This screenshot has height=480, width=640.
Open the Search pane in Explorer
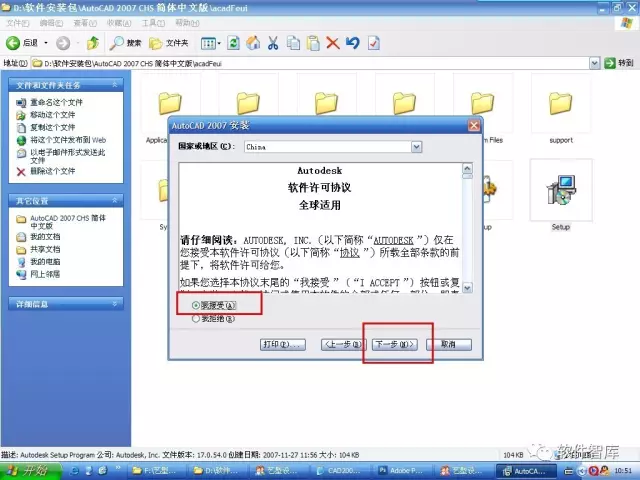point(125,43)
